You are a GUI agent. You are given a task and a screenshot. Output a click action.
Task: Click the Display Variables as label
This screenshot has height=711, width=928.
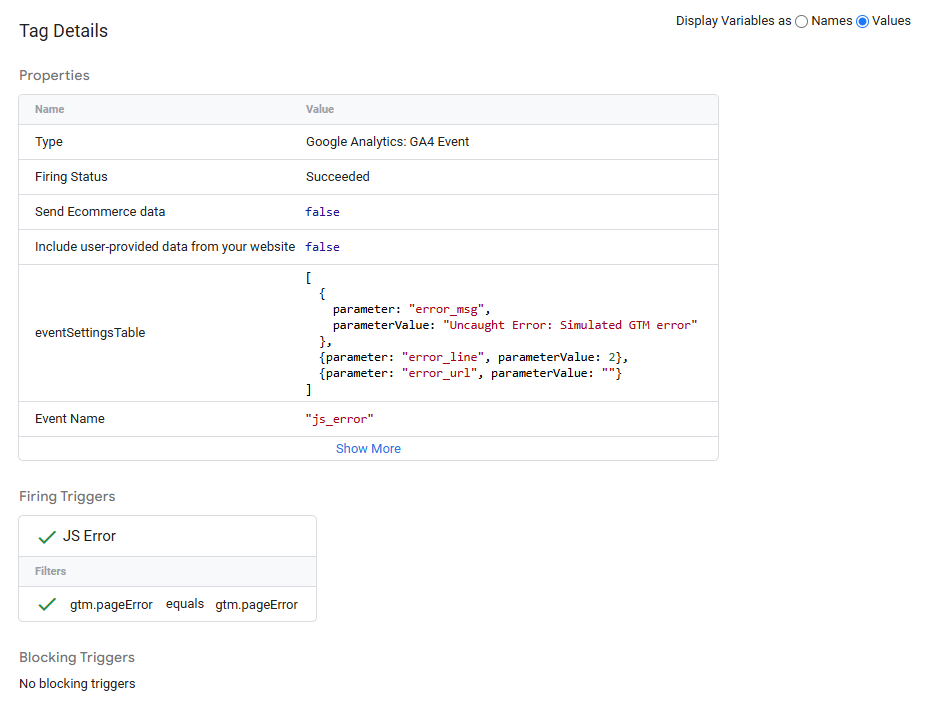point(733,21)
